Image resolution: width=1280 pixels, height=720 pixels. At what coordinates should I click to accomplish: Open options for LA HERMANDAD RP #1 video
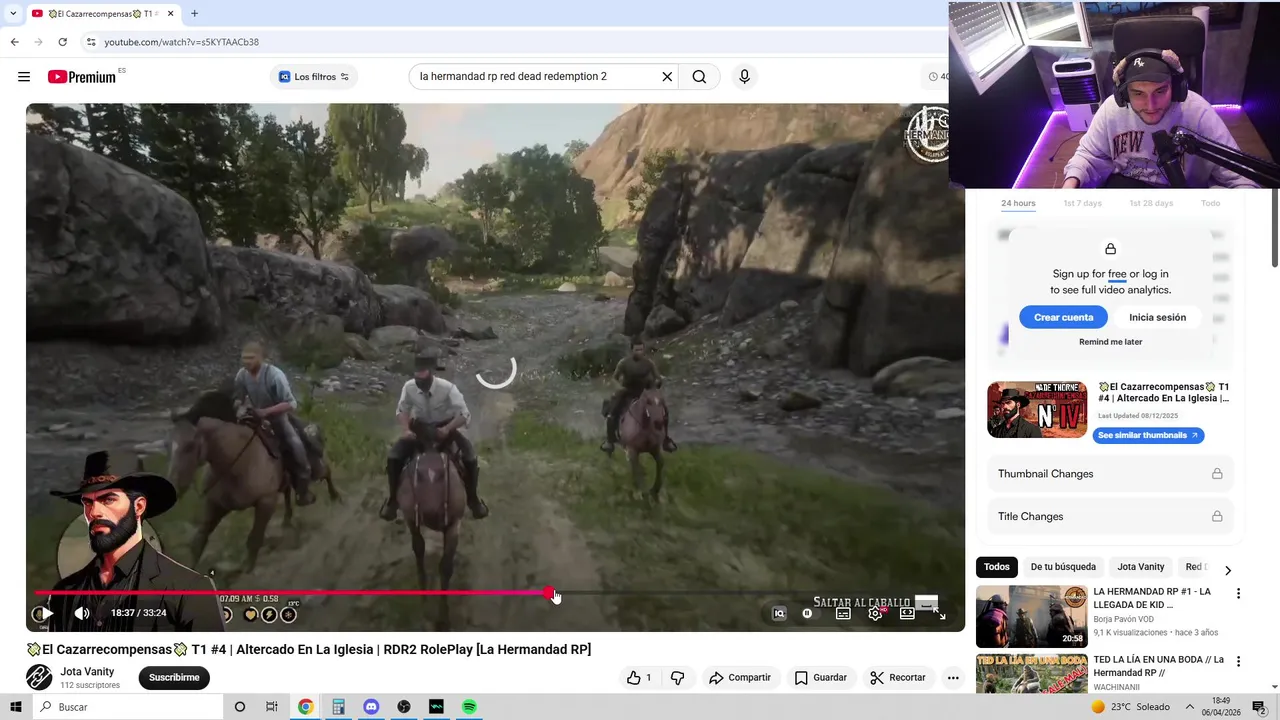pos(1238,593)
